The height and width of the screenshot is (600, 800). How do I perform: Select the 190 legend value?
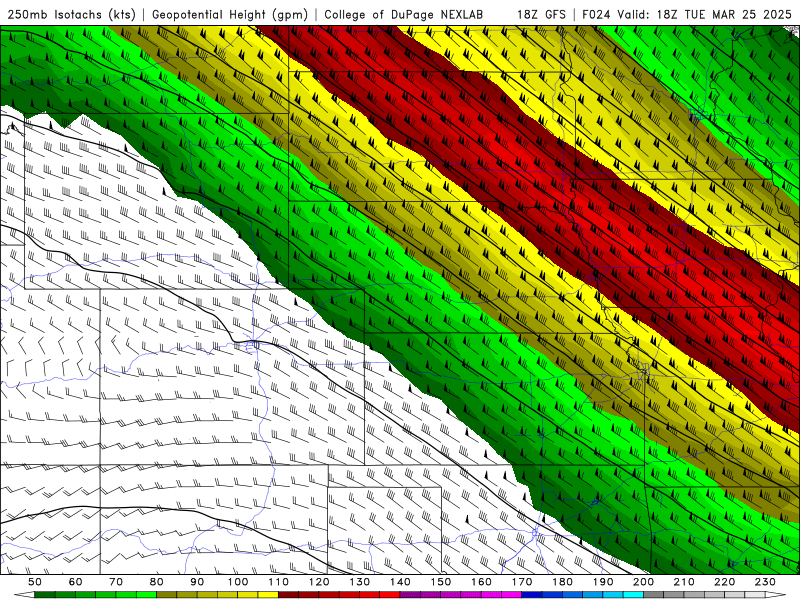(x=603, y=582)
